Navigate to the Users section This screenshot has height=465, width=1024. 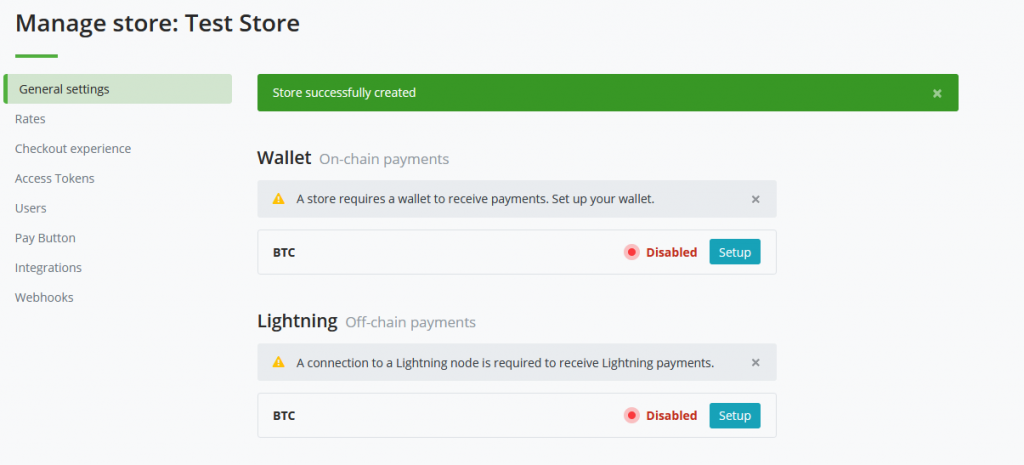(31, 208)
